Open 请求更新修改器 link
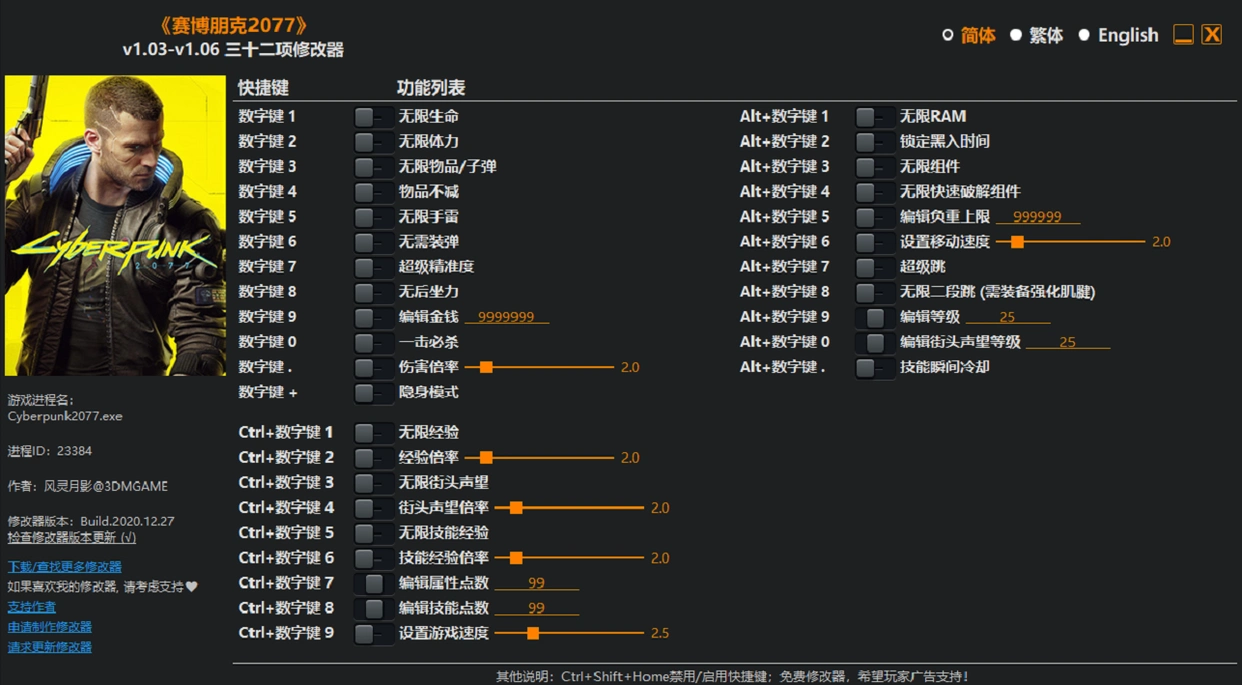 click(x=50, y=647)
